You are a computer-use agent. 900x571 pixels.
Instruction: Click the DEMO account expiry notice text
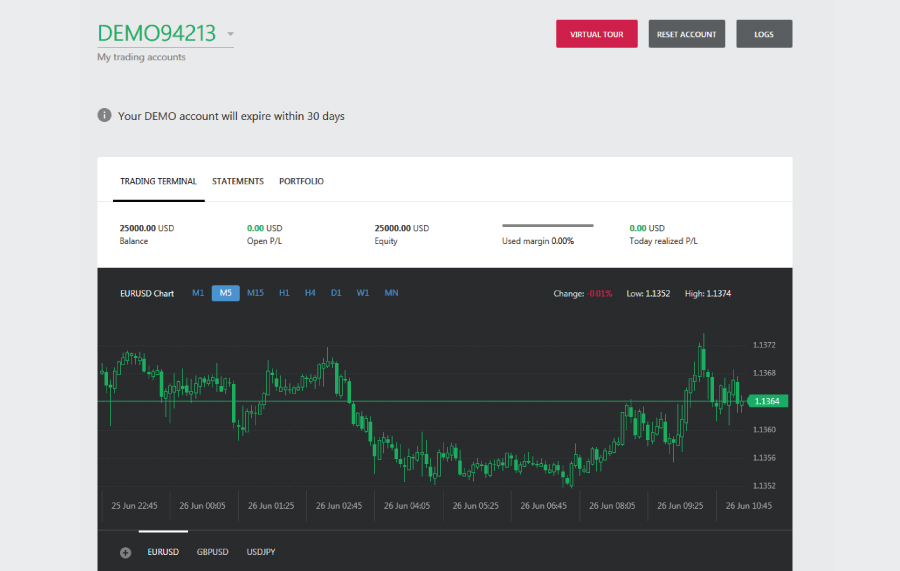[231, 116]
